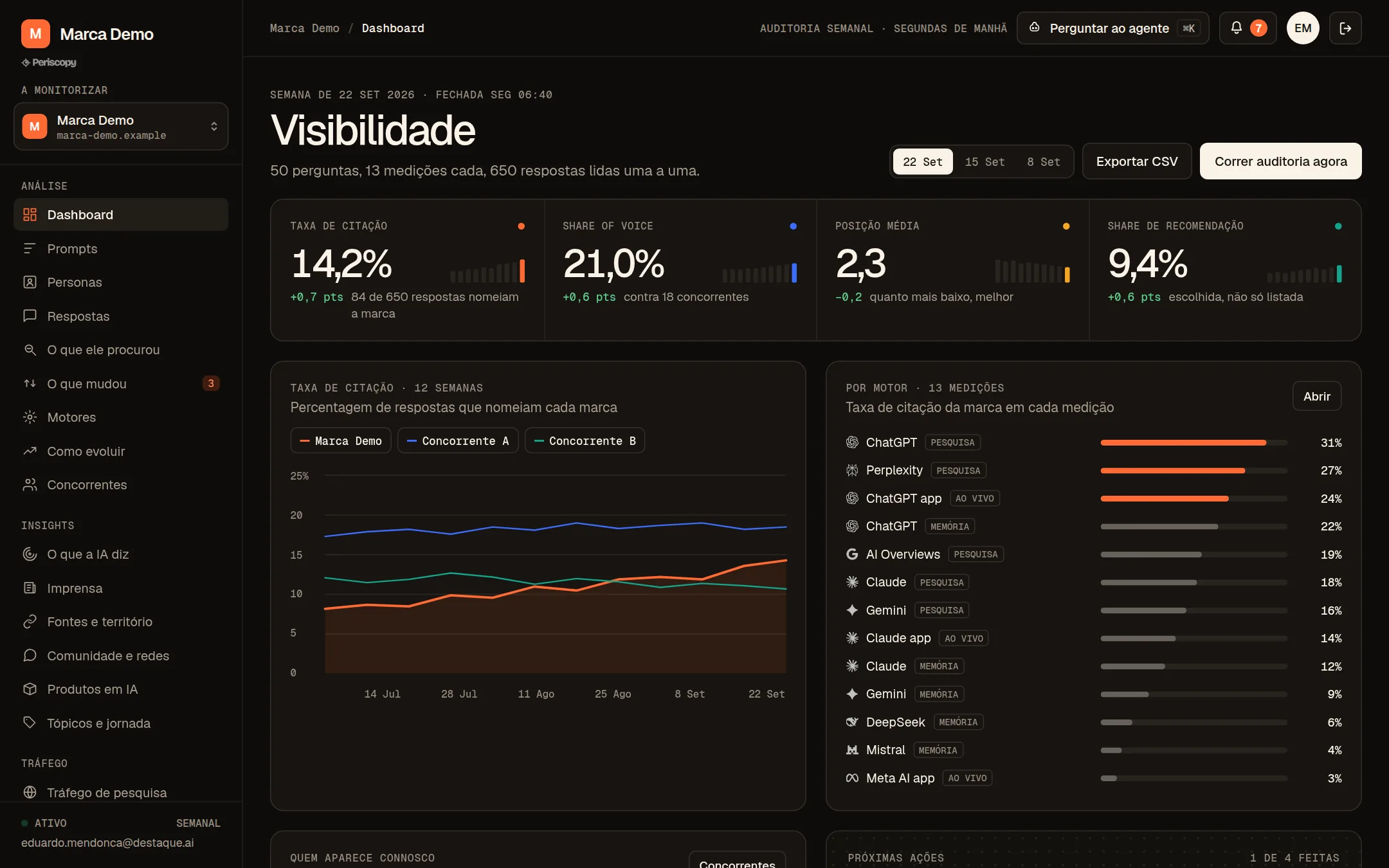The height and width of the screenshot is (868, 1389).
Task: Open the Dashboard menu item
Action: (x=121, y=215)
